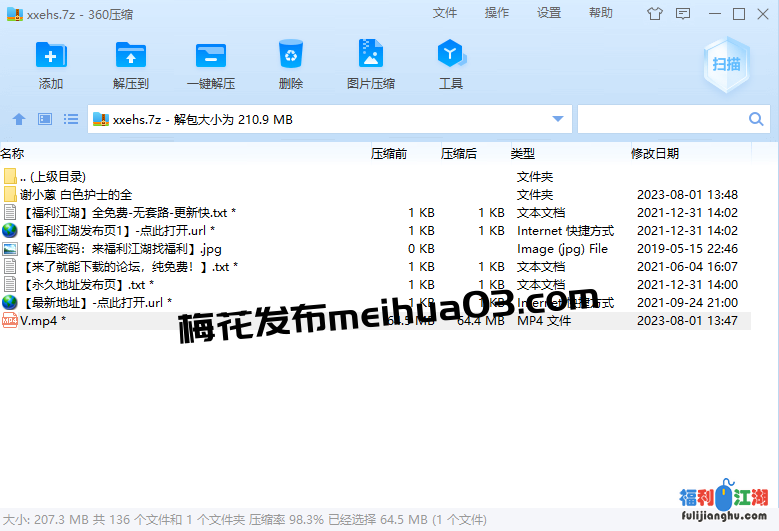
Task: Select file 【最新地址】-点此打开.url
Action: tap(97, 303)
